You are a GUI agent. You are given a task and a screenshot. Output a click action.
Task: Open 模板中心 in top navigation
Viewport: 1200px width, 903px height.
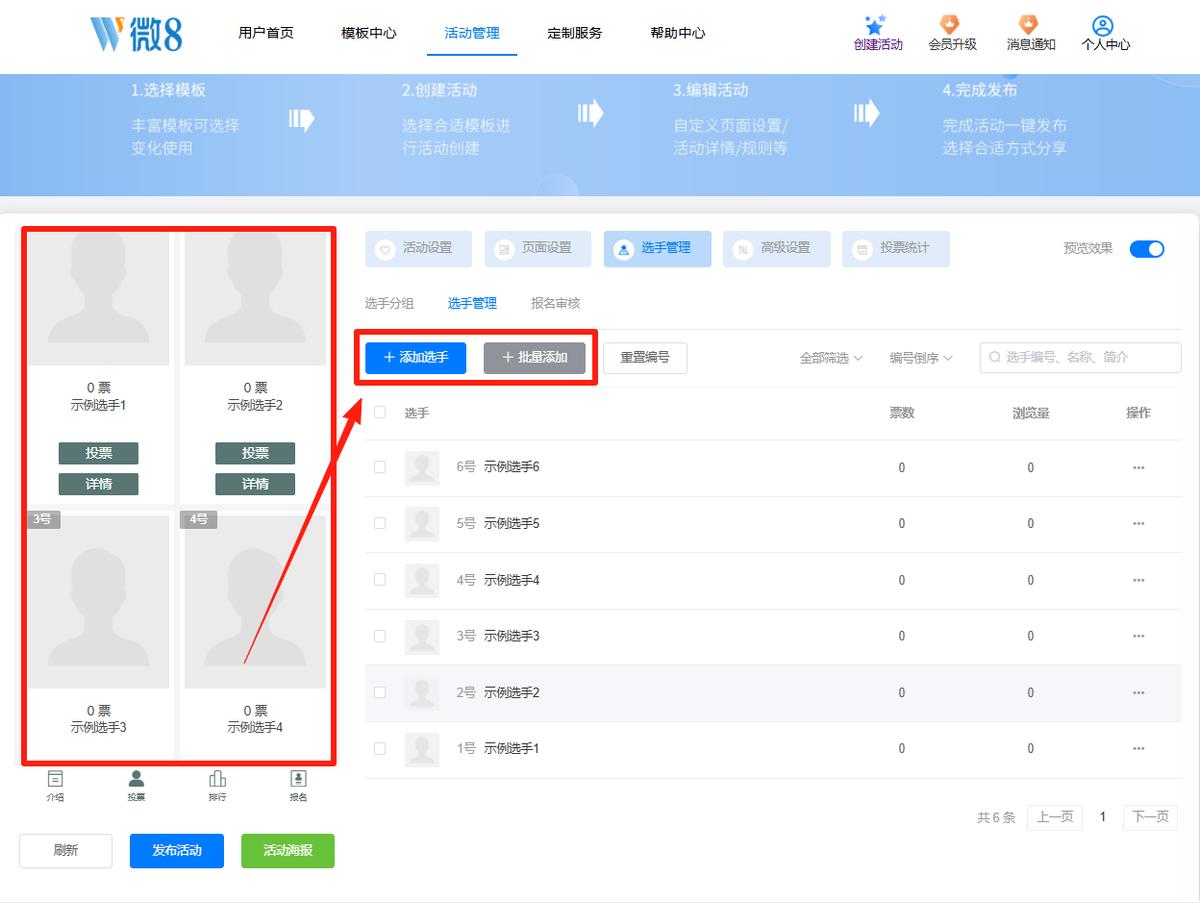(369, 33)
